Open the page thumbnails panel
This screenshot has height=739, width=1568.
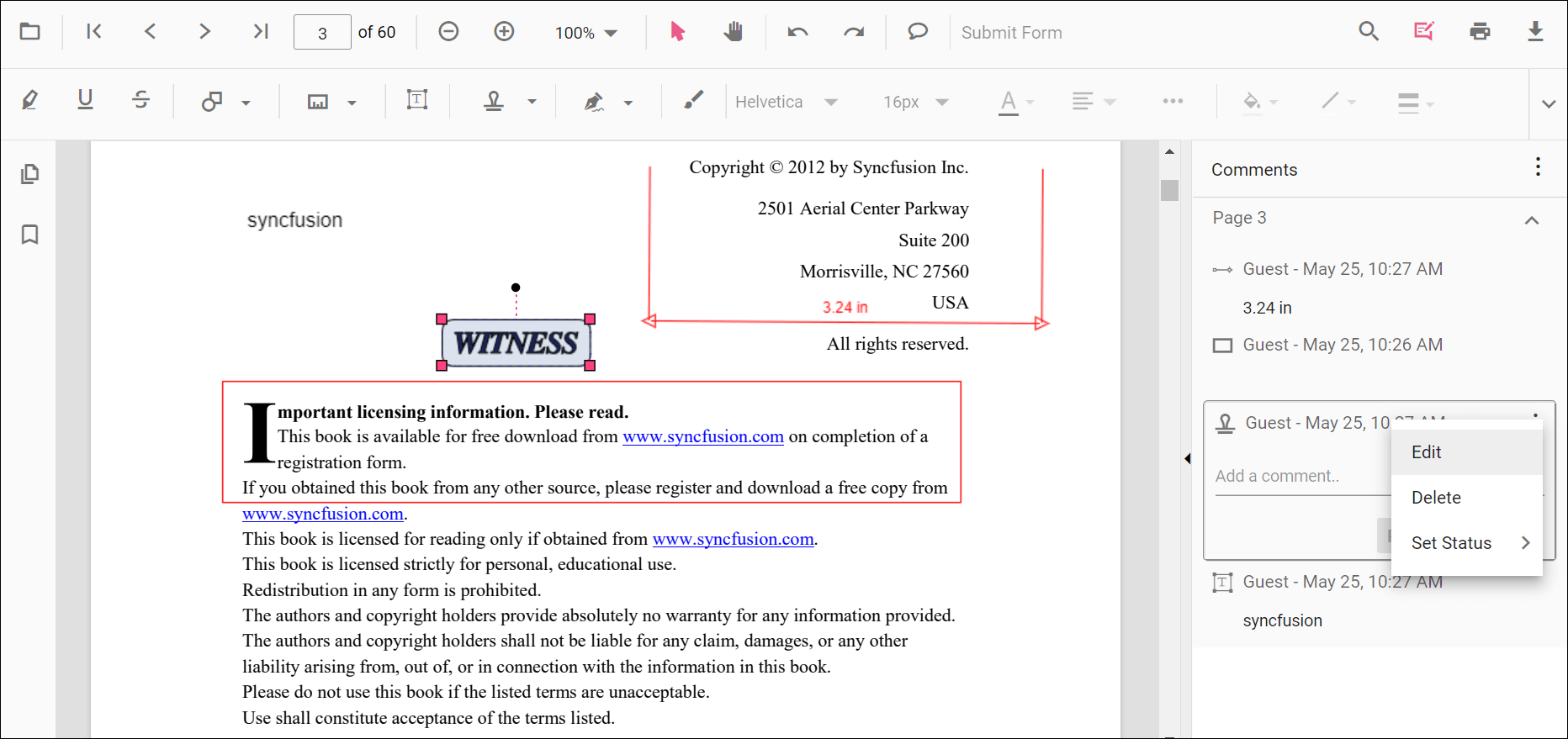29,174
